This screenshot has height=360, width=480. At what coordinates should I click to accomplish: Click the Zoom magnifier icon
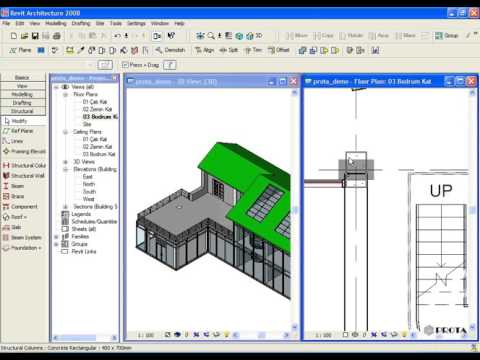tap(211, 36)
